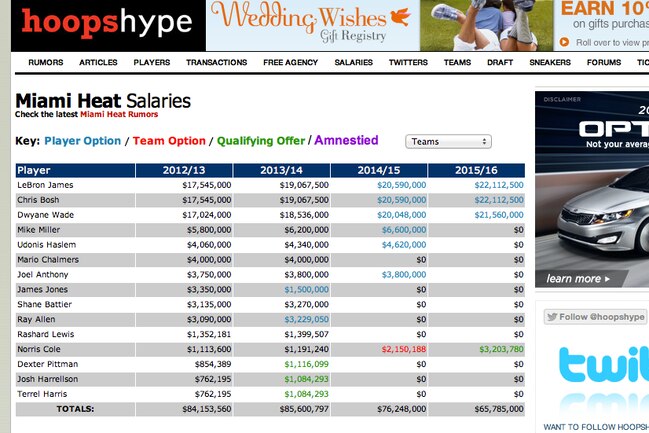This screenshot has width=649, height=433.
Task: Click the 2012/13 total $84,153,560
Action: click(207, 409)
